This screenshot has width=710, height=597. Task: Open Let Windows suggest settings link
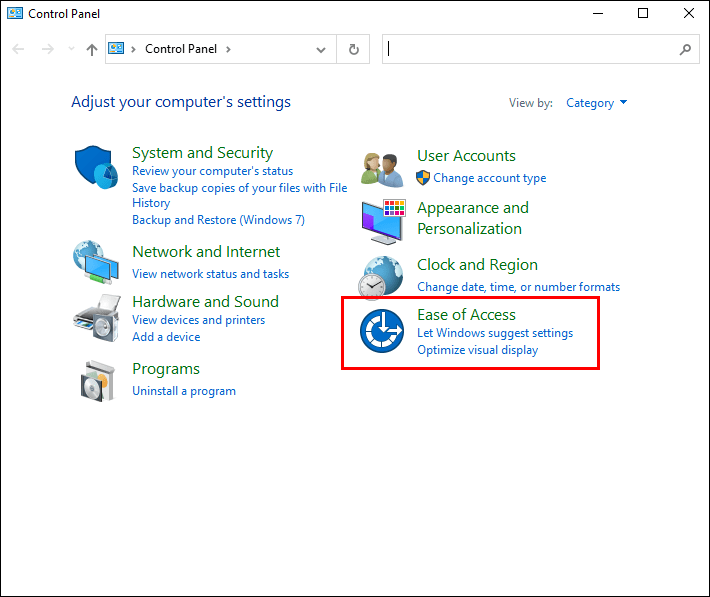[495, 333]
